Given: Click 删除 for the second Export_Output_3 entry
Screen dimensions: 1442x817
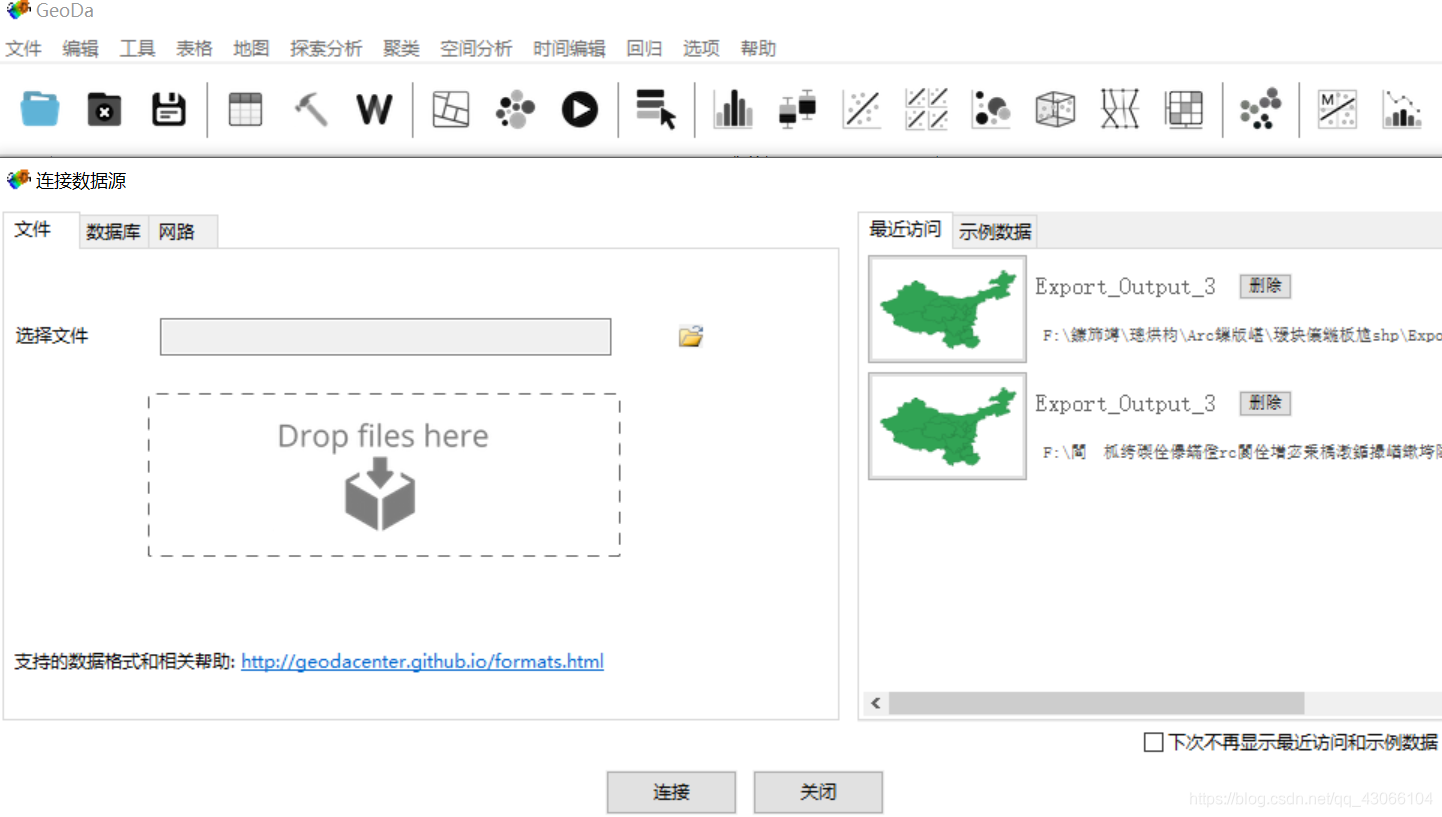Looking at the screenshot, I should 1265,403.
